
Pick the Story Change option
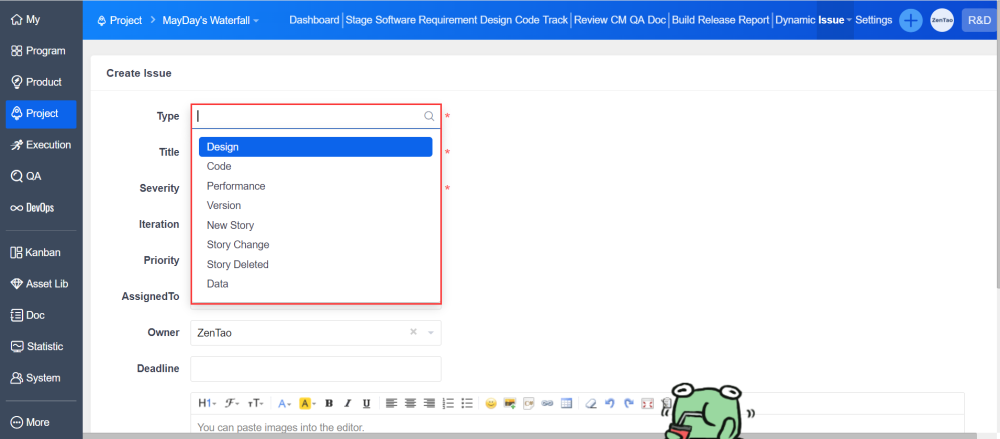point(238,245)
